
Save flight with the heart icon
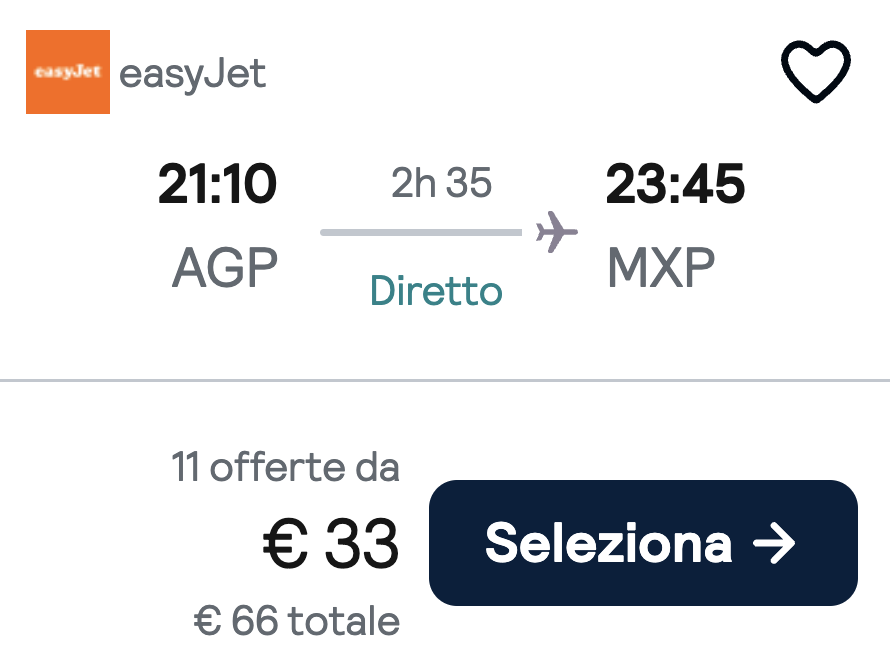pyautogui.click(x=816, y=72)
